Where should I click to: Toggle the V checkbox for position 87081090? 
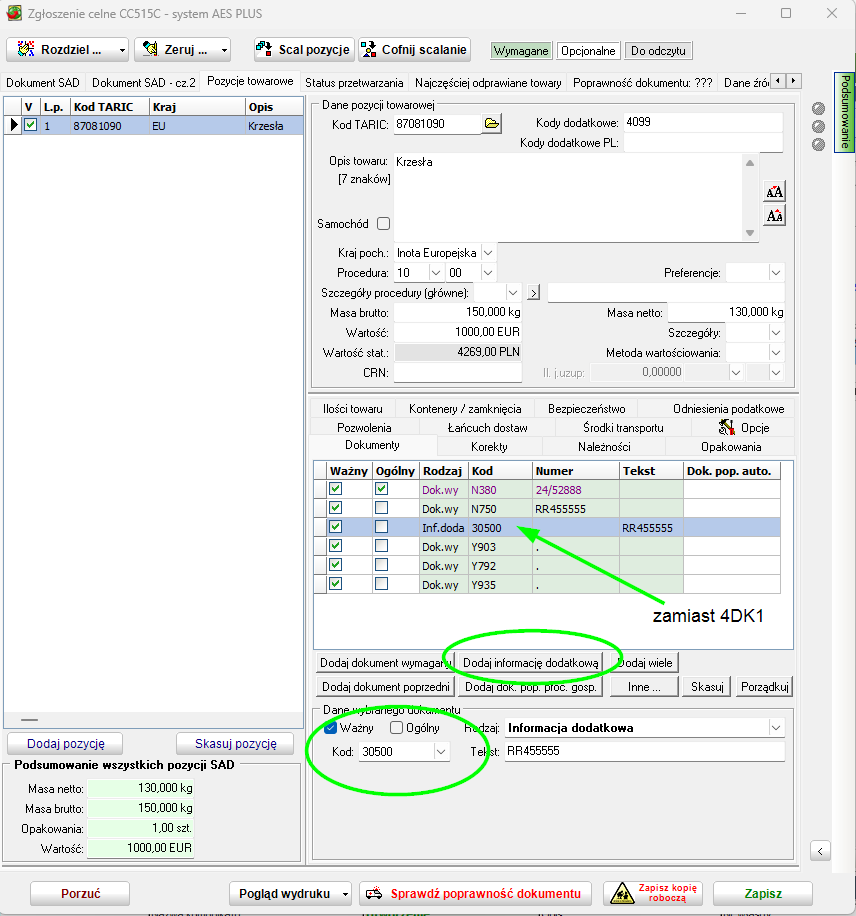tap(30, 124)
